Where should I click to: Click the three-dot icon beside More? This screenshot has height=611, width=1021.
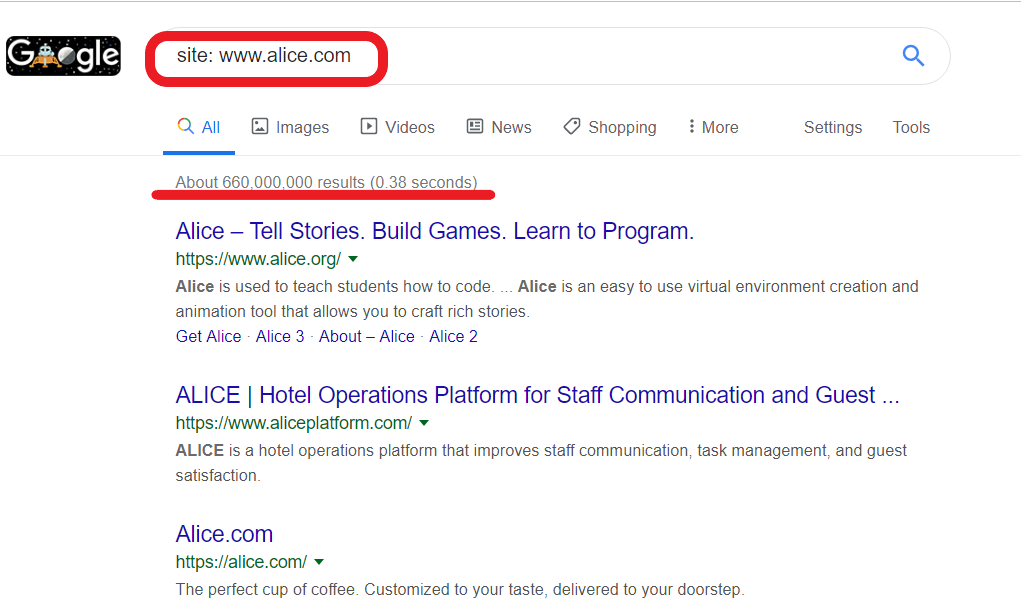pos(692,126)
